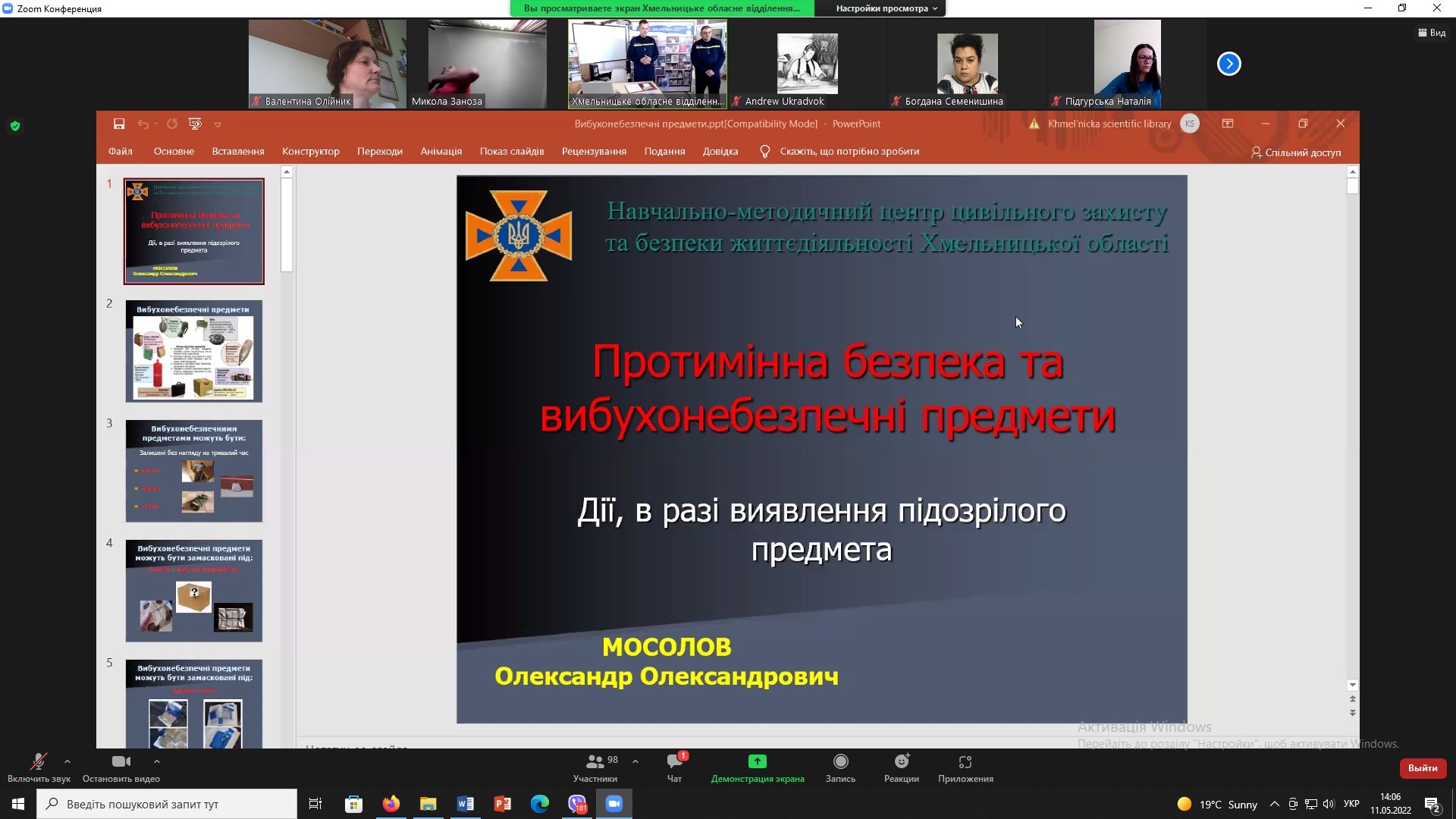
Task: Open Zoom Chat window
Action: 674,762
